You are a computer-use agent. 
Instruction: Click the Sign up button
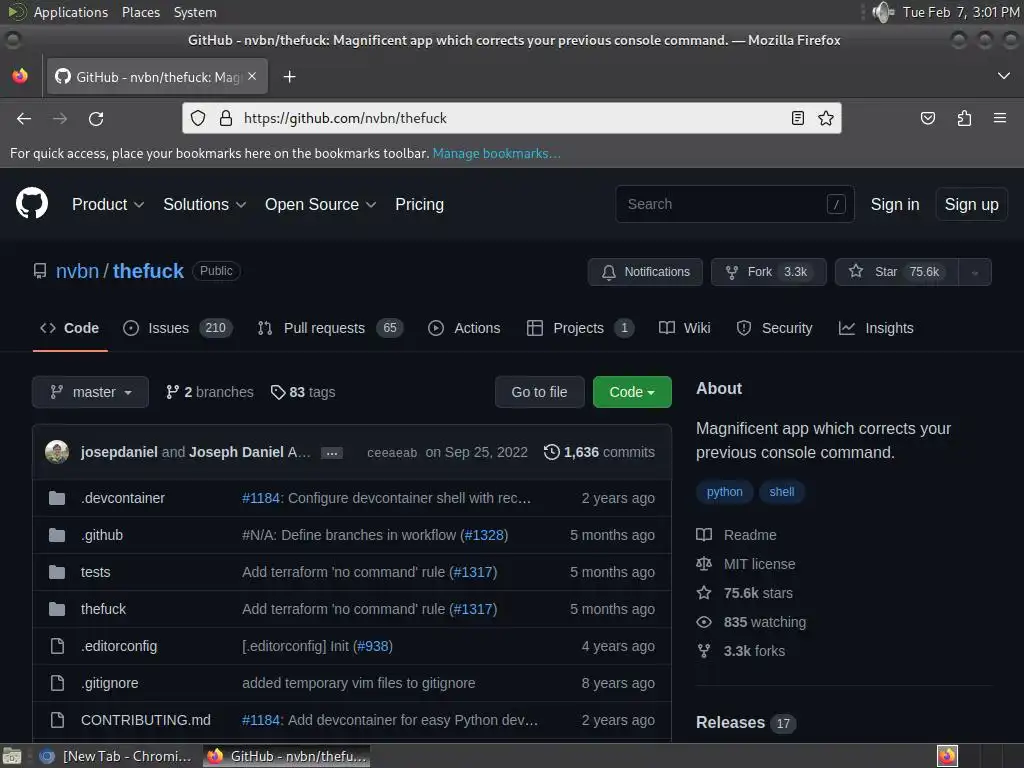coord(971,204)
